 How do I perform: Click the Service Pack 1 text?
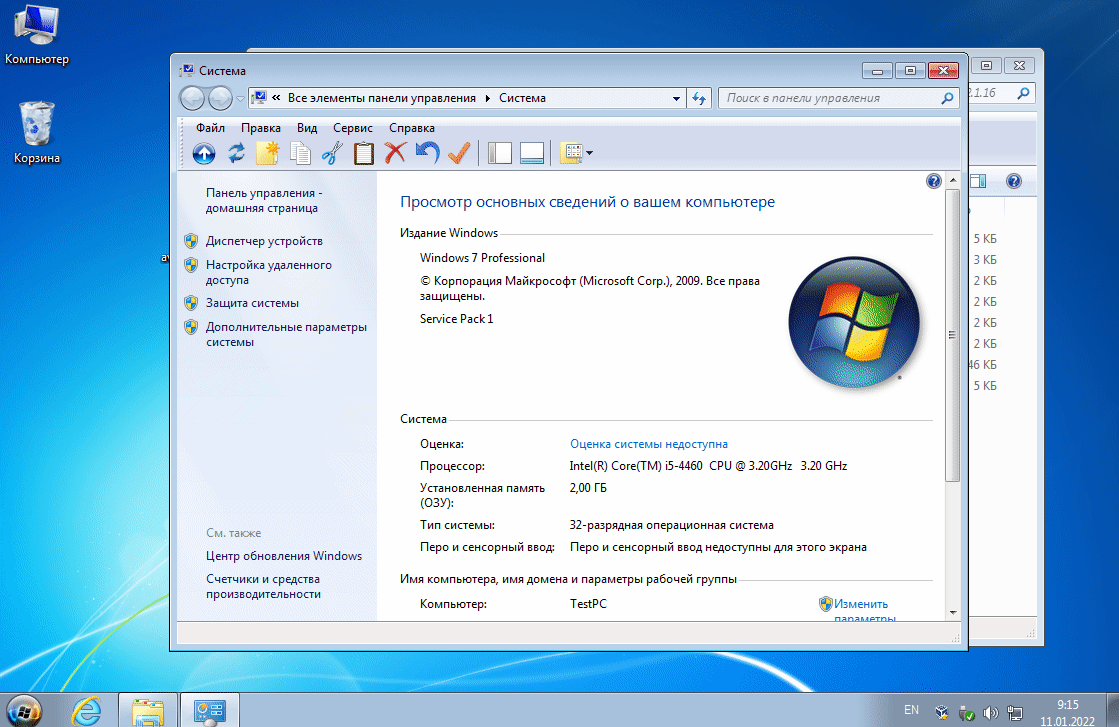pyautogui.click(x=457, y=319)
